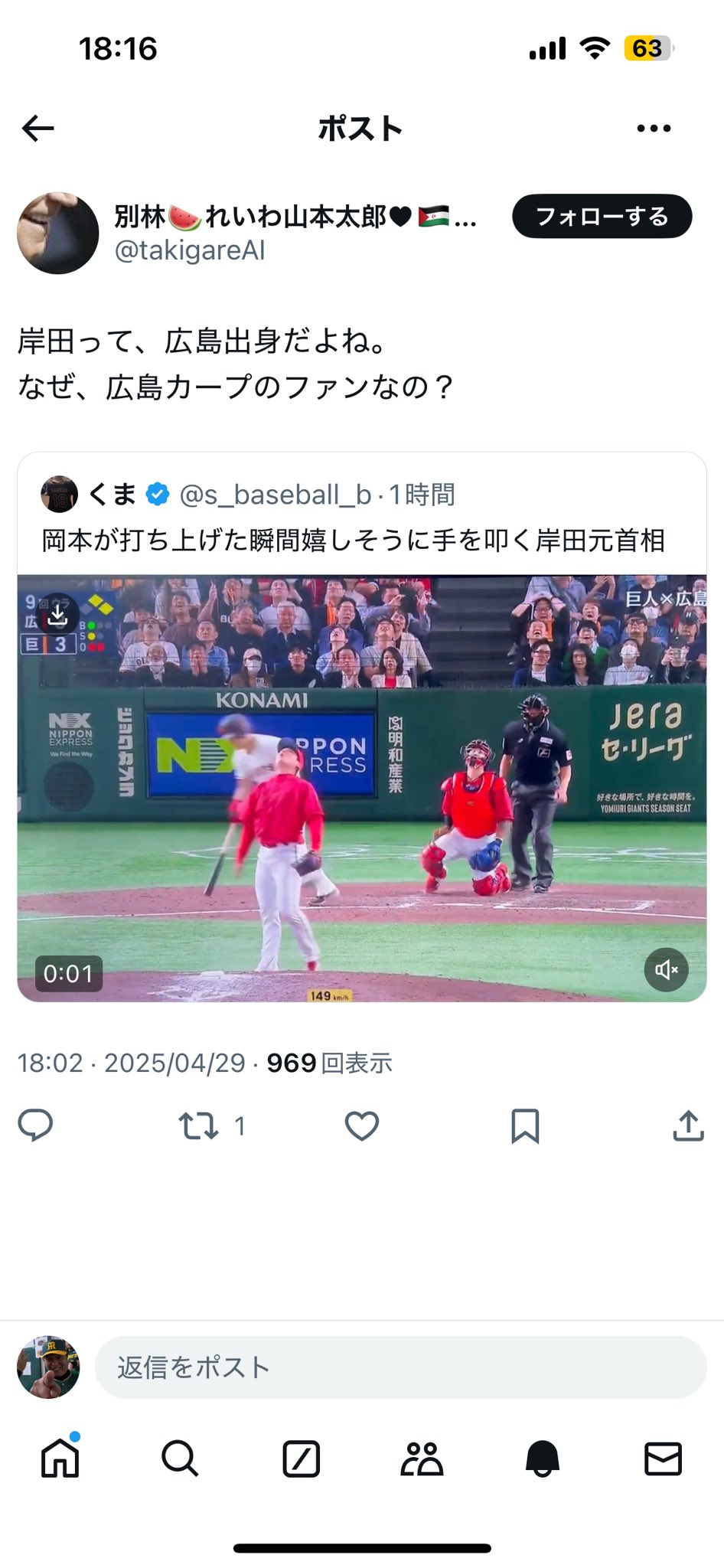The width and height of the screenshot is (724, 1568).
Task: Open the three-dot more options menu
Action: click(x=654, y=129)
